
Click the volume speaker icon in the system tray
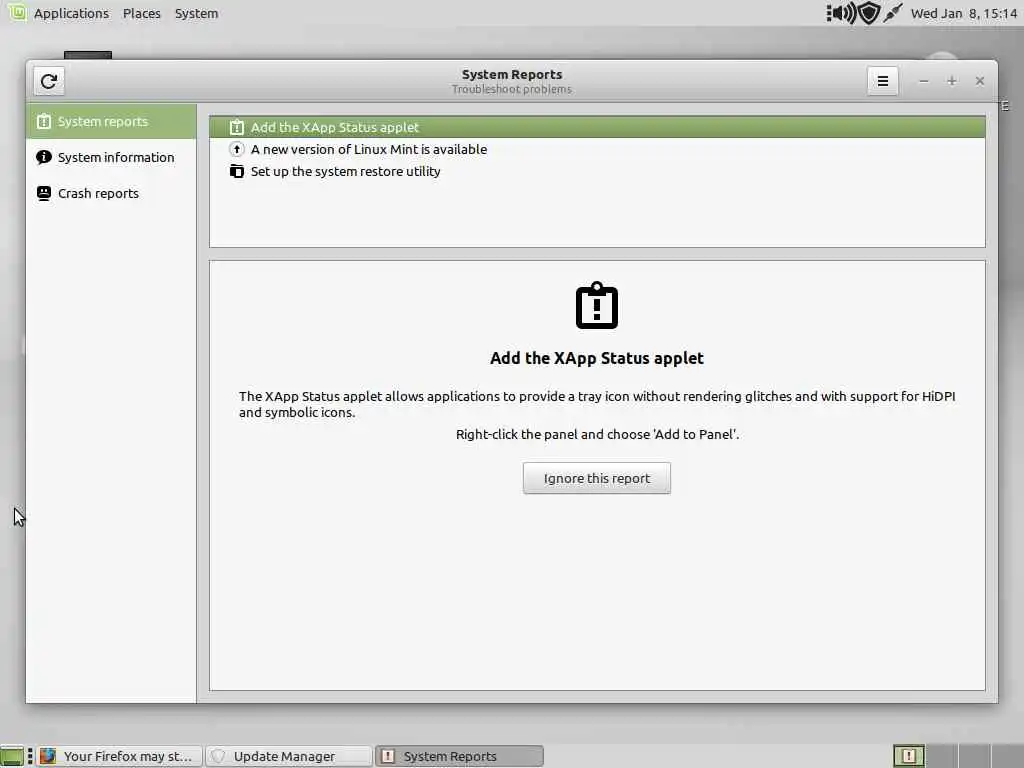(x=842, y=13)
